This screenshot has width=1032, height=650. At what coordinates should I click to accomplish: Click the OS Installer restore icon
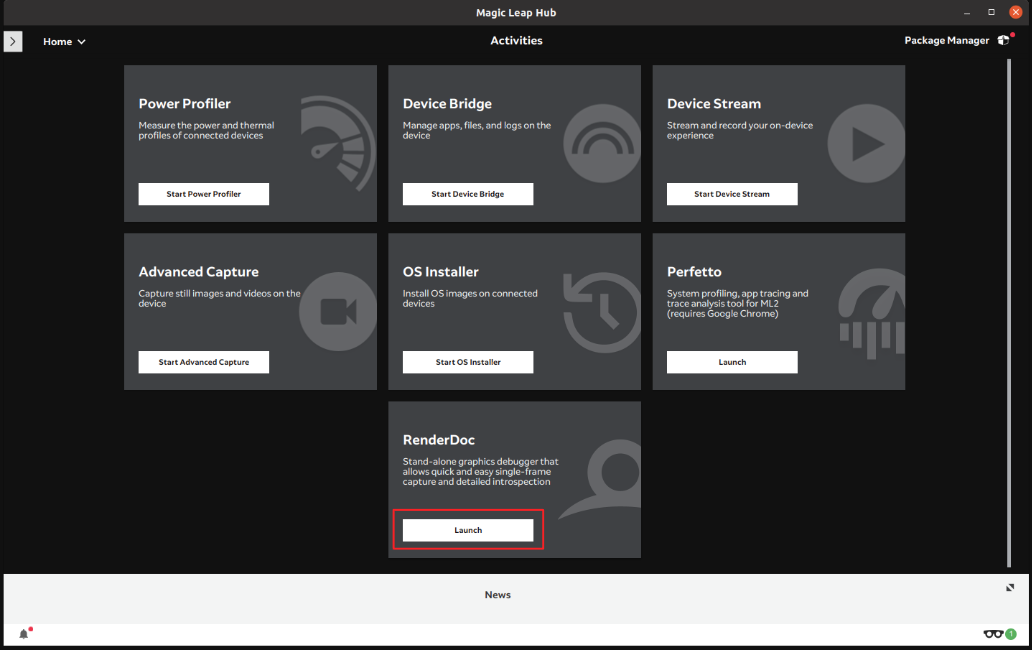tap(601, 311)
